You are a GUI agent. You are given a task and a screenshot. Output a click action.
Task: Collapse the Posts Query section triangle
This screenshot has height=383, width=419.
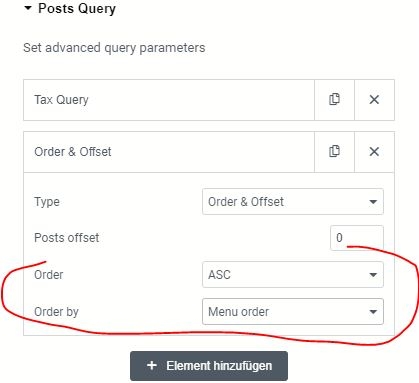coord(28,8)
